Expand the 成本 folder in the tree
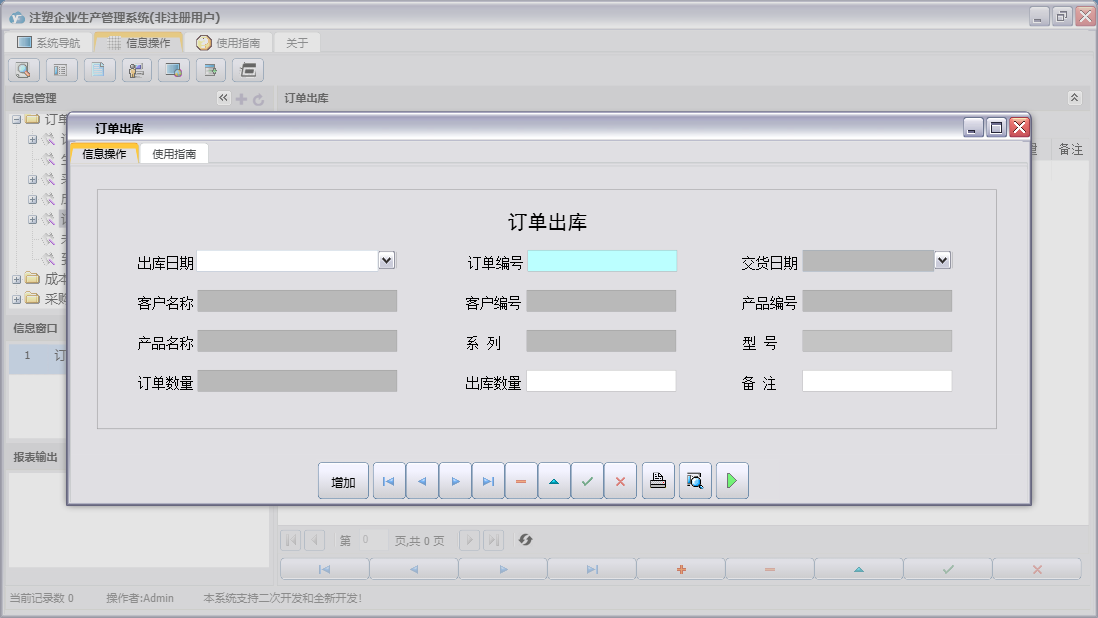1098x618 pixels. pyautogui.click(x=16, y=280)
